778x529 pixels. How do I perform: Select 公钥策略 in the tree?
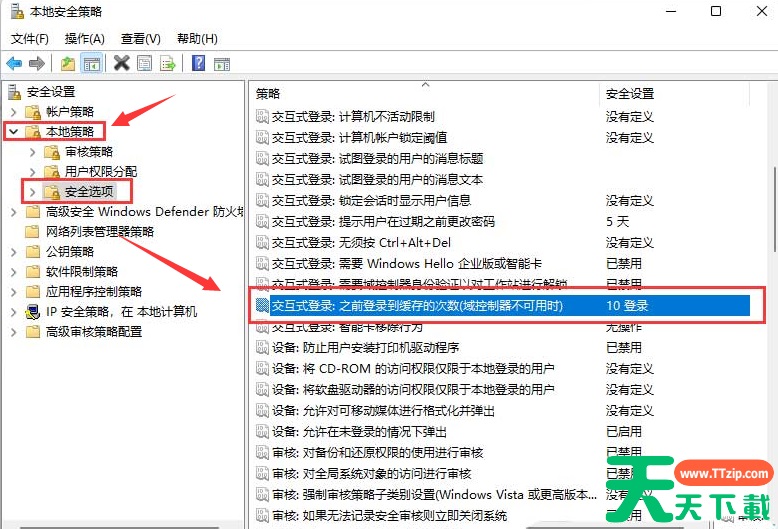tap(69, 252)
